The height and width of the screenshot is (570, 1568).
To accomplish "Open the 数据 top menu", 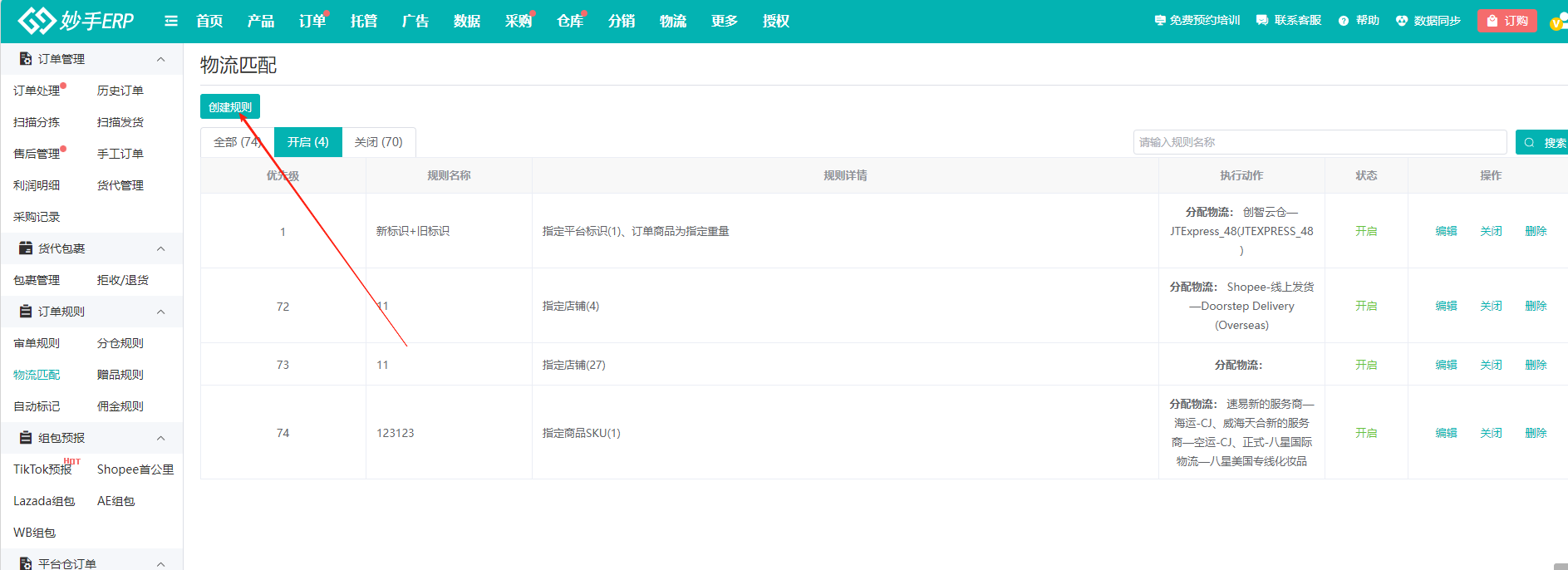I will coord(467,21).
